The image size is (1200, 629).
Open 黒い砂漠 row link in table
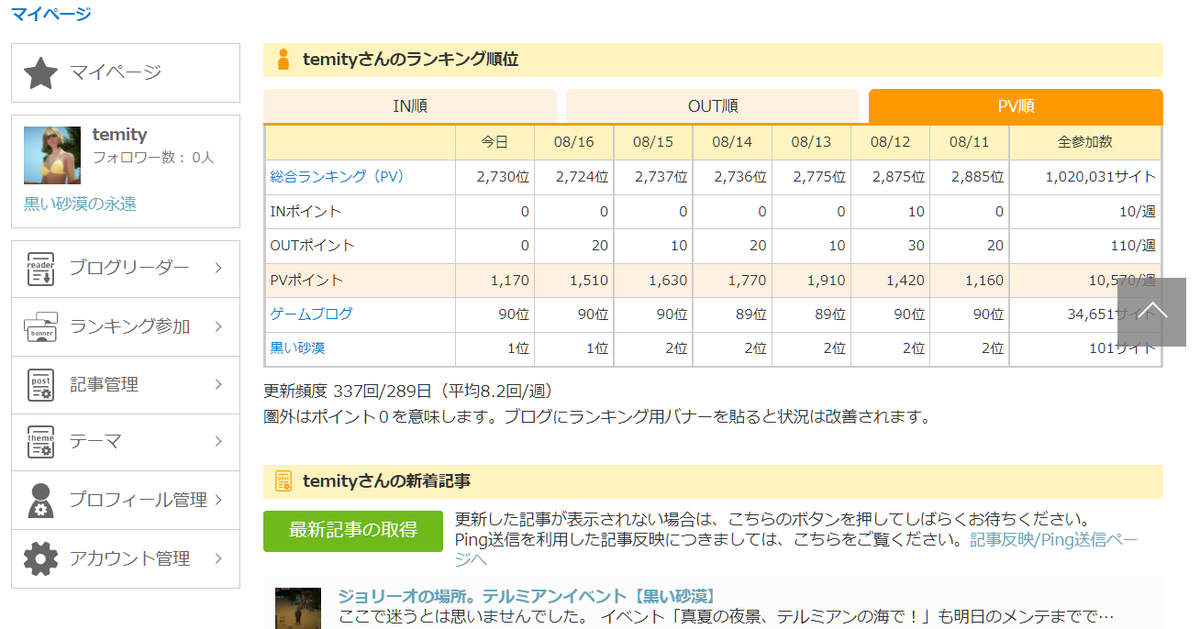point(297,349)
